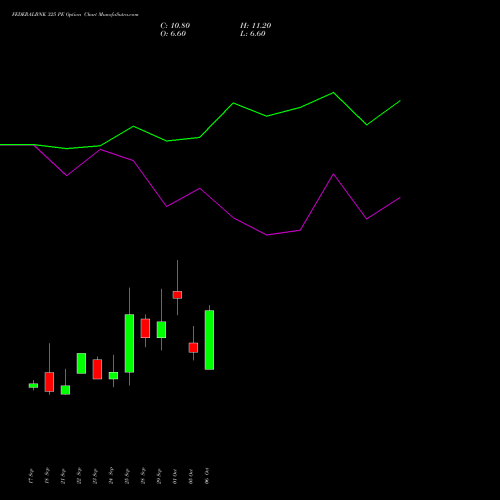Viewport: 500px width, 500px height.
Task: Select the close value C: 10.80
Action: tap(175, 26)
